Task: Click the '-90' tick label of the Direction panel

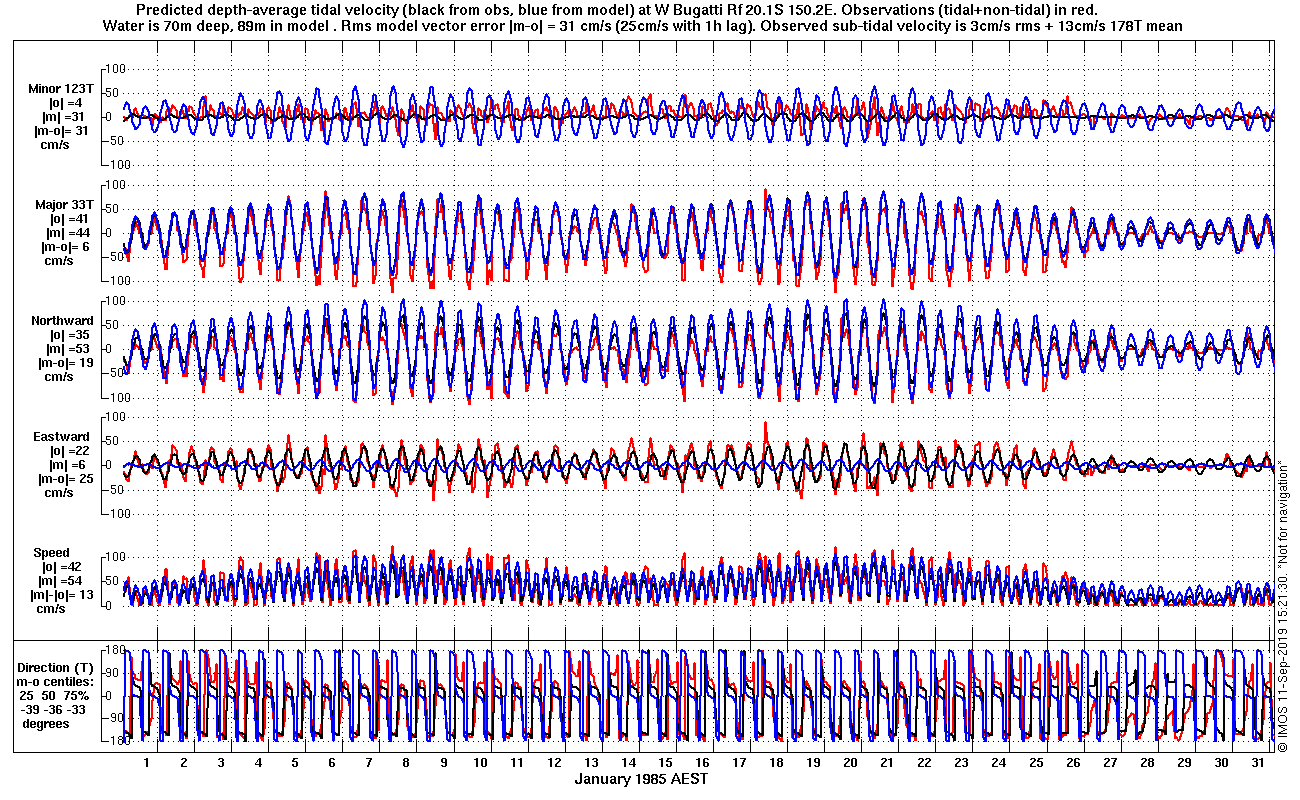Action: [x=114, y=718]
